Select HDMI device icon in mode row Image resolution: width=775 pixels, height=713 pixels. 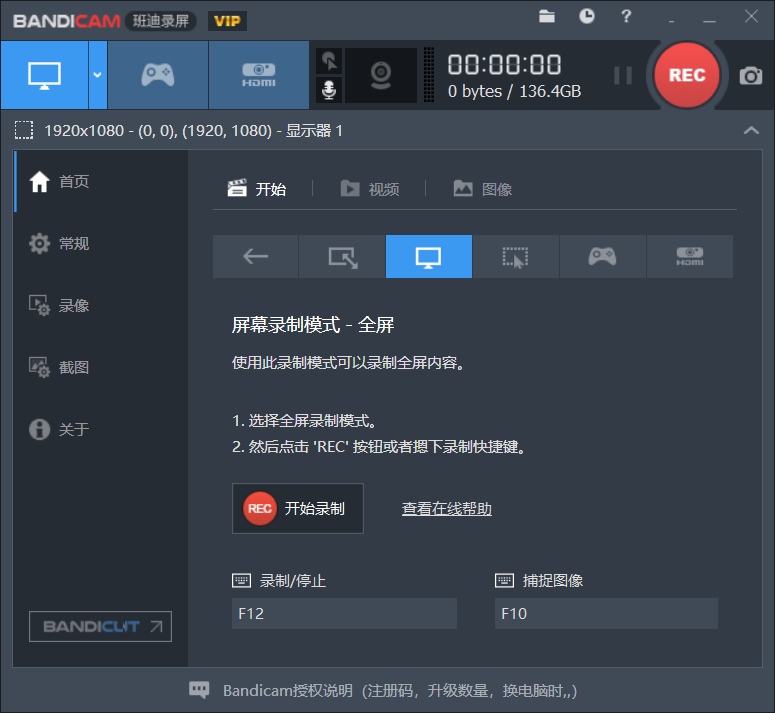(x=689, y=256)
